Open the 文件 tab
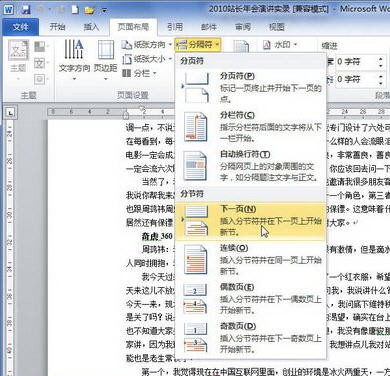This screenshot has width=390, height=376. click(x=21, y=27)
